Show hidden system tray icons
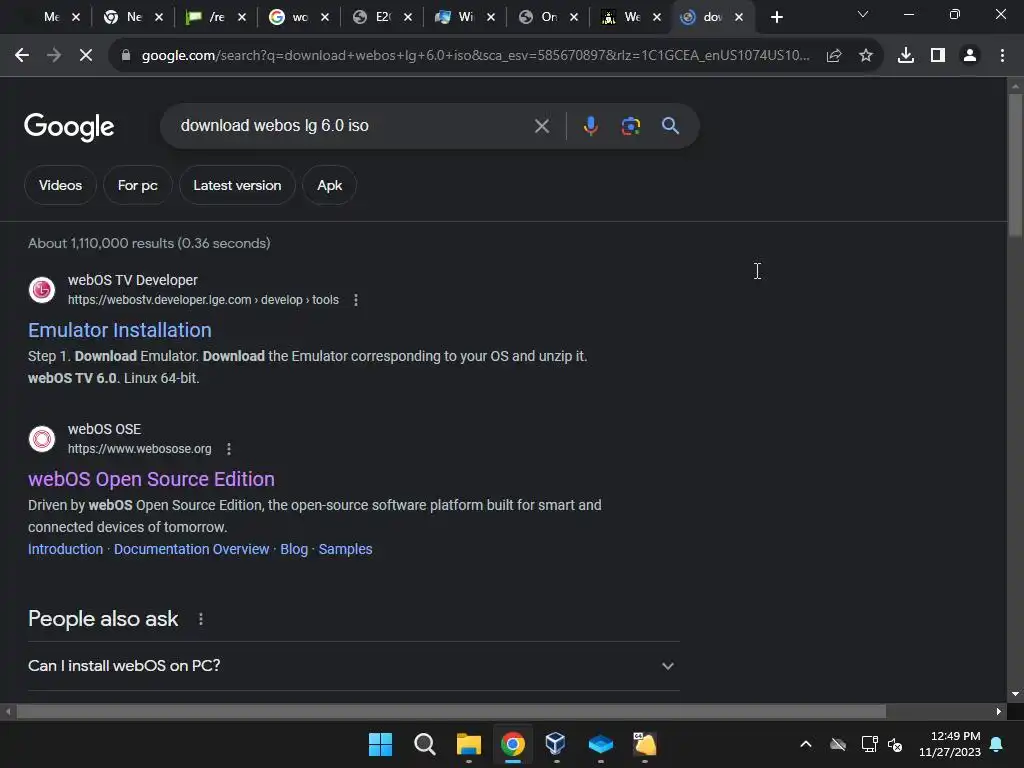This screenshot has height=768, width=1024. (806, 744)
